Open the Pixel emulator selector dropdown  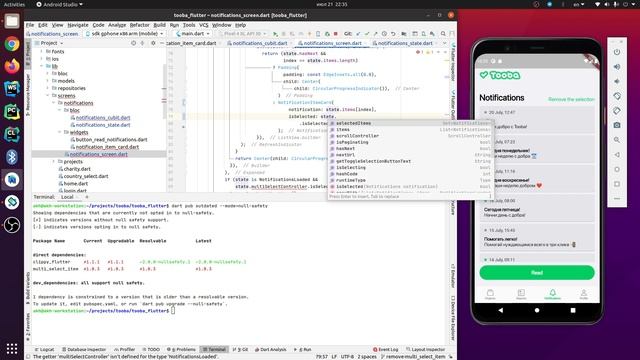[244, 34]
